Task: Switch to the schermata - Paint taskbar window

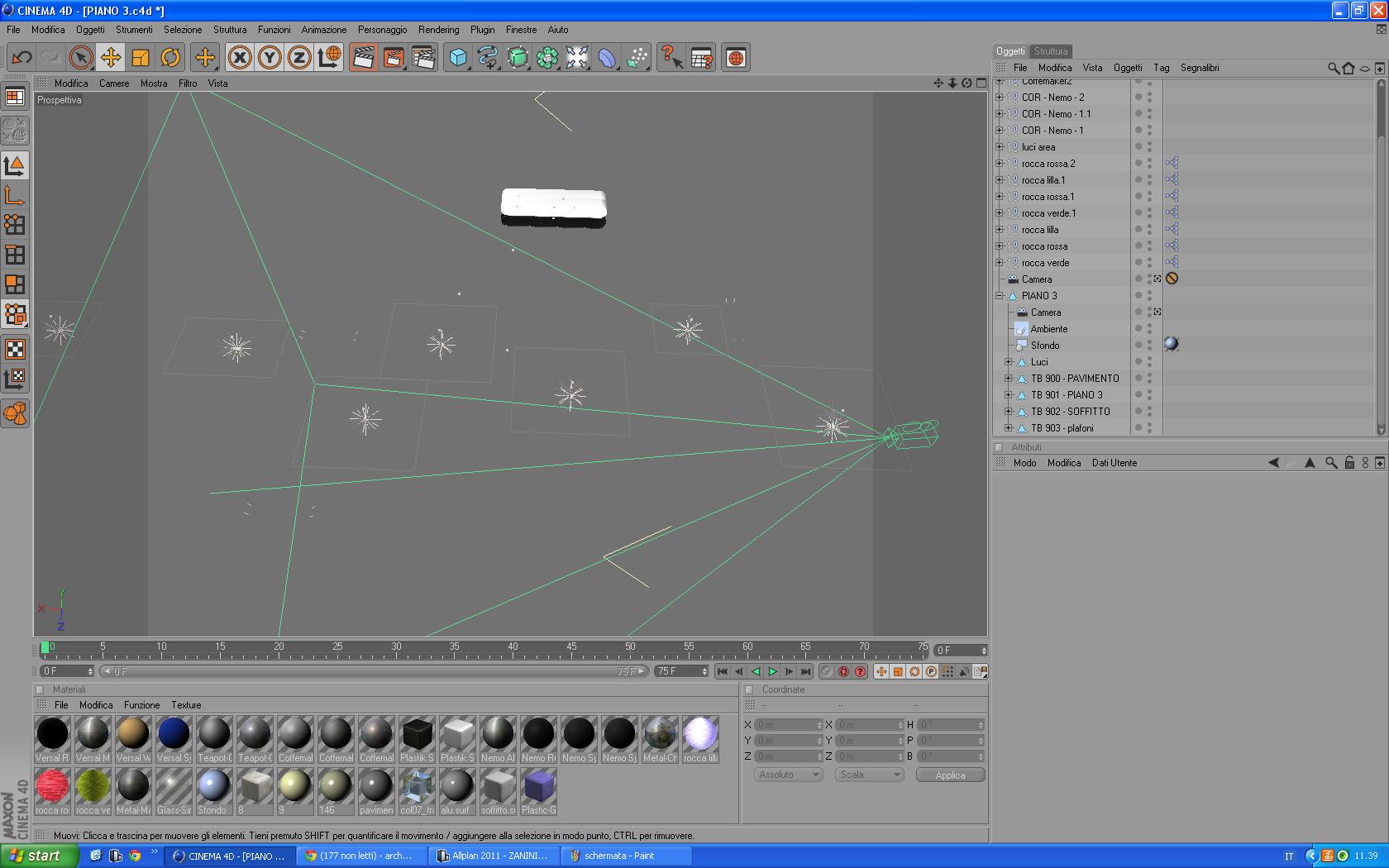Action: (626, 856)
